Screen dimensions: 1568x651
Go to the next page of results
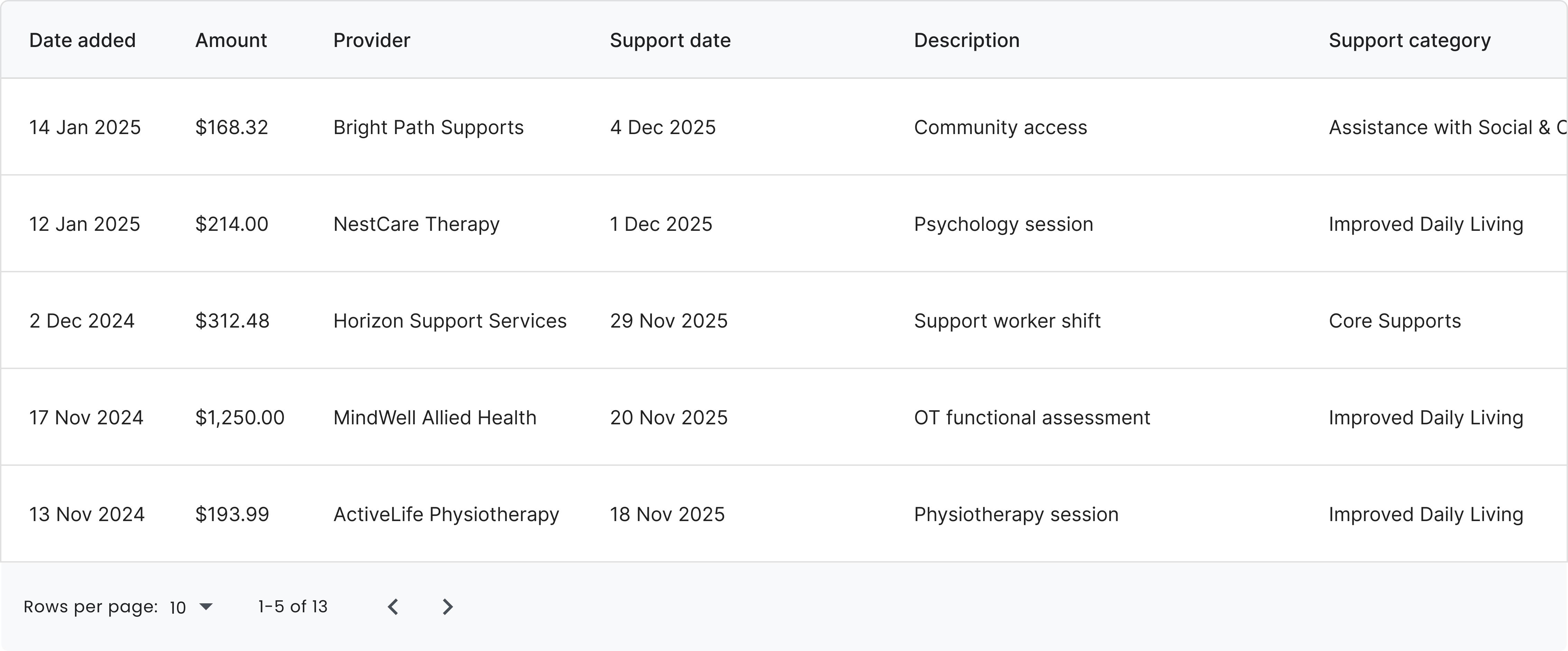click(x=447, y=606)
